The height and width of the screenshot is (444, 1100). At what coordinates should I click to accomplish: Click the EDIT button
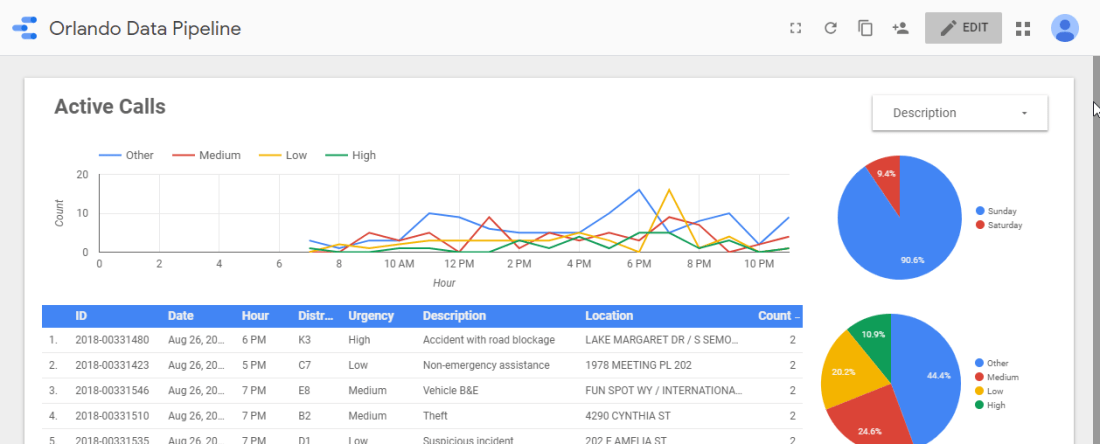[963, 28]
